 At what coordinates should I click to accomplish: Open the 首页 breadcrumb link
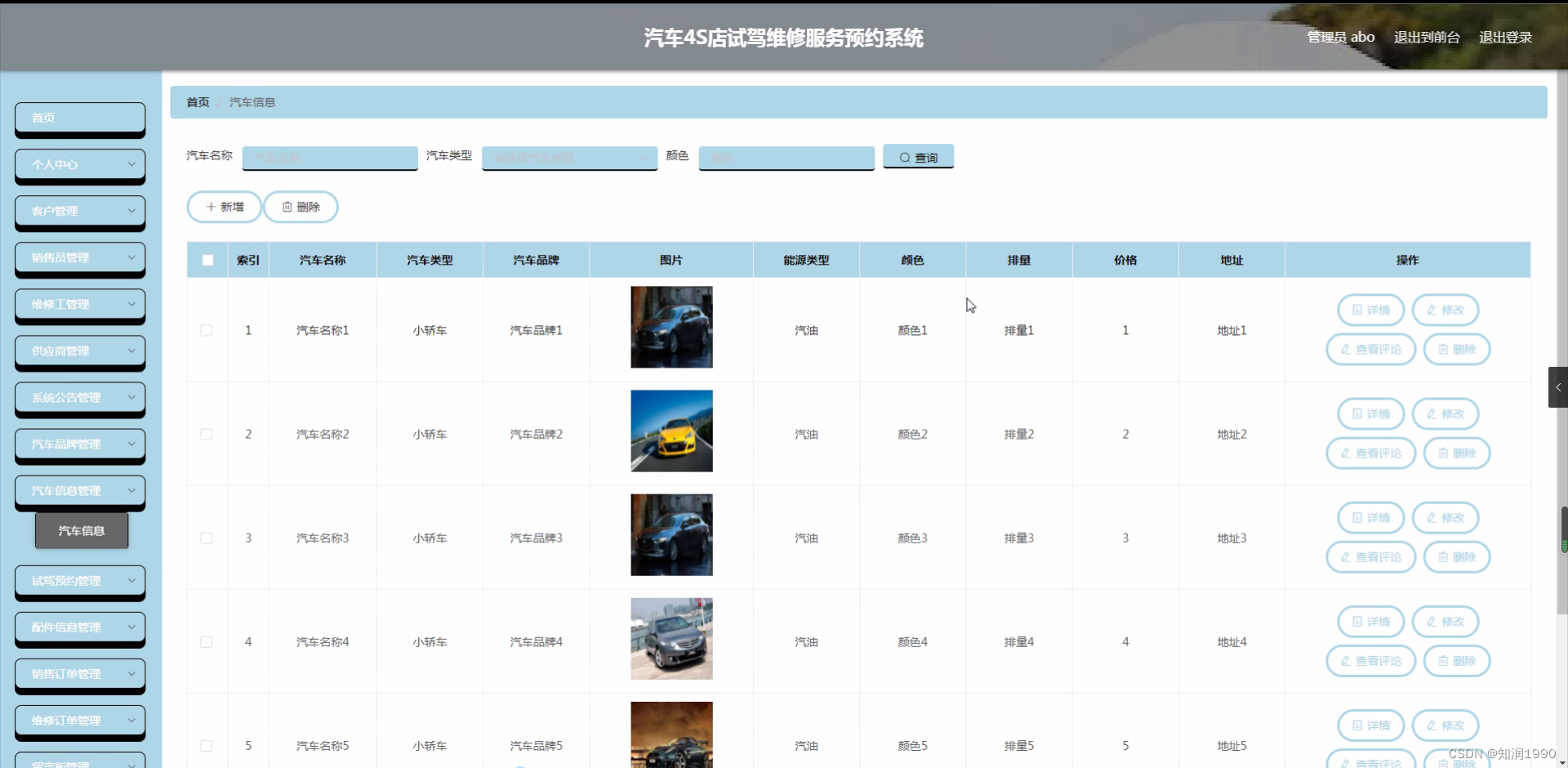197,101
